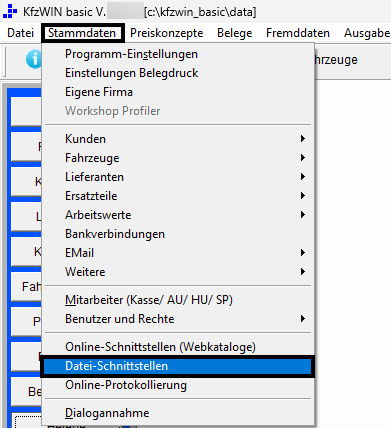The height and width of the screenshot is (428, 391).
Task: Open Online-Schnittstellen (Webkataloge)
Action: [178, 347]
